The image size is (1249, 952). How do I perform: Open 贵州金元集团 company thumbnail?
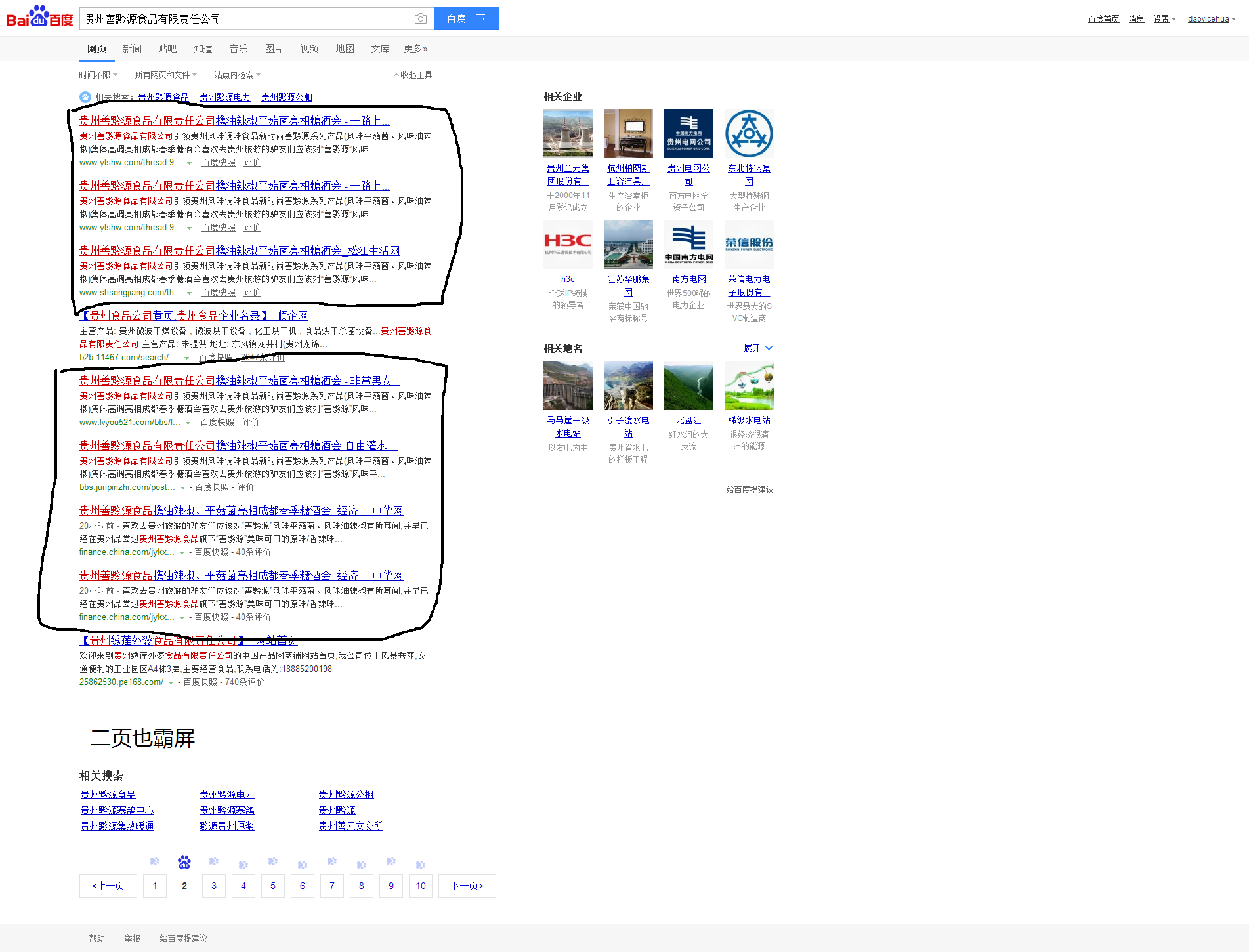568,133
